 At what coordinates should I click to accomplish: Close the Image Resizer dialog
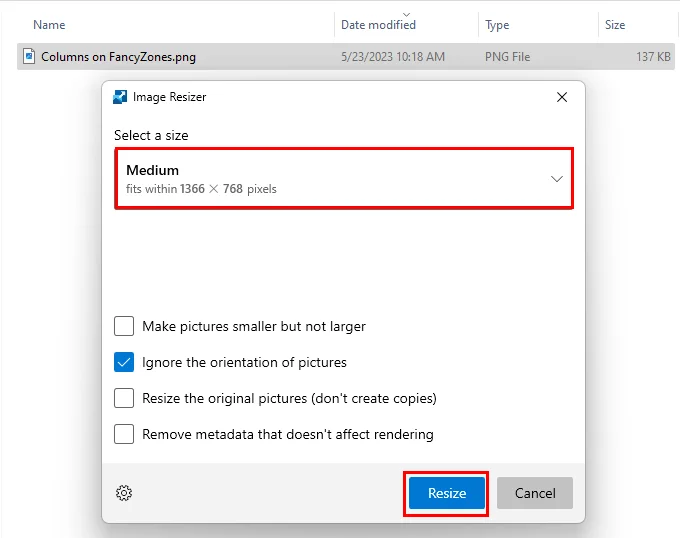(562, 97)
